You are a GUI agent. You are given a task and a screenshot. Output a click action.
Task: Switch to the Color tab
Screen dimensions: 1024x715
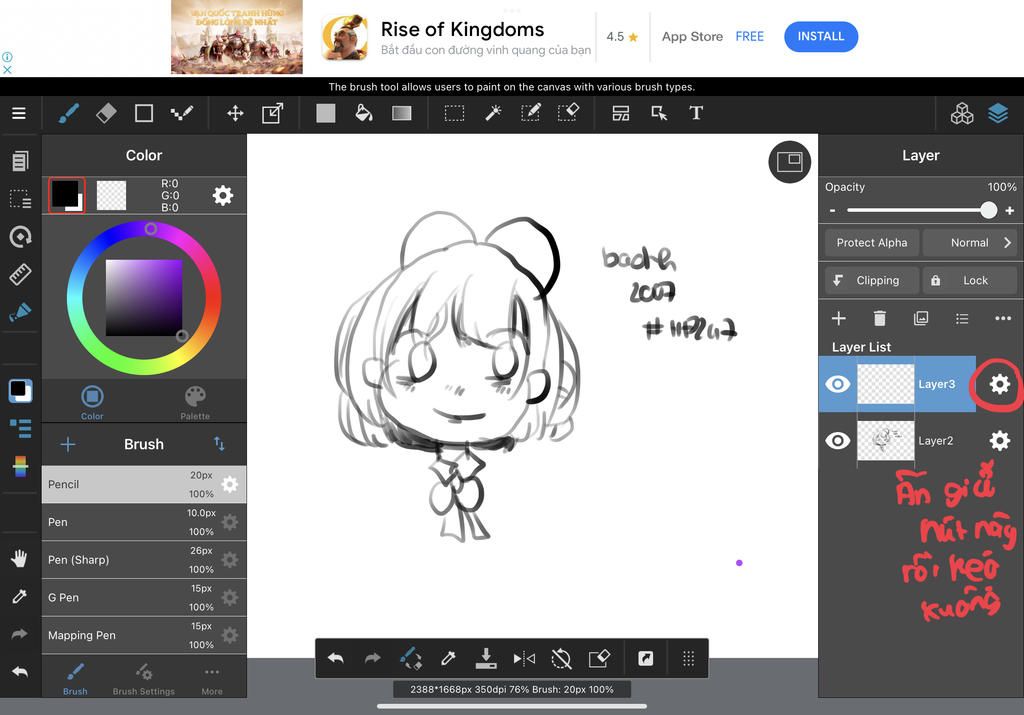(x=92, y=402)
